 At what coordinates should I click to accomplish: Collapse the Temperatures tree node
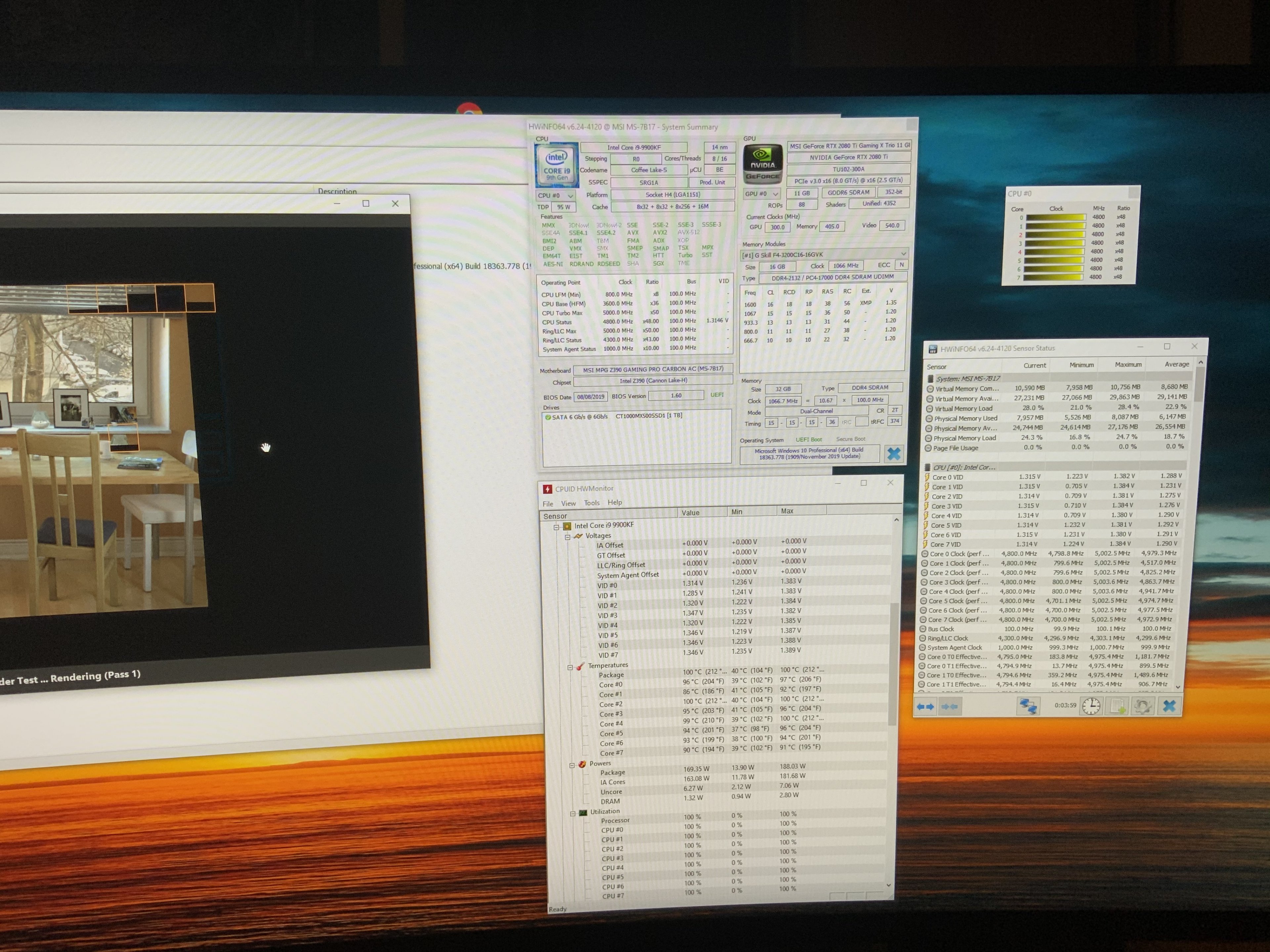pyautogui.click(x=570, y=667)
